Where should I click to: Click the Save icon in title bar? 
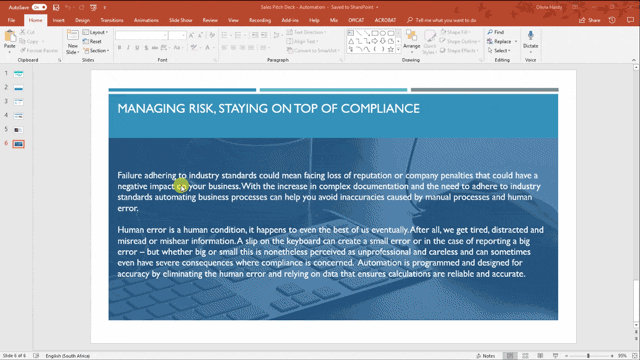(56, 7)
